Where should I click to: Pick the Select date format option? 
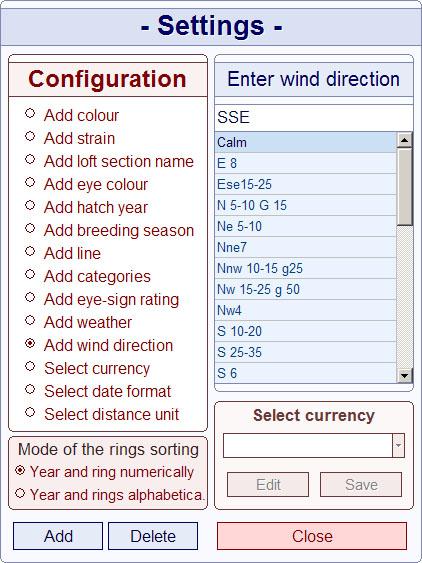tap(30, 390)
